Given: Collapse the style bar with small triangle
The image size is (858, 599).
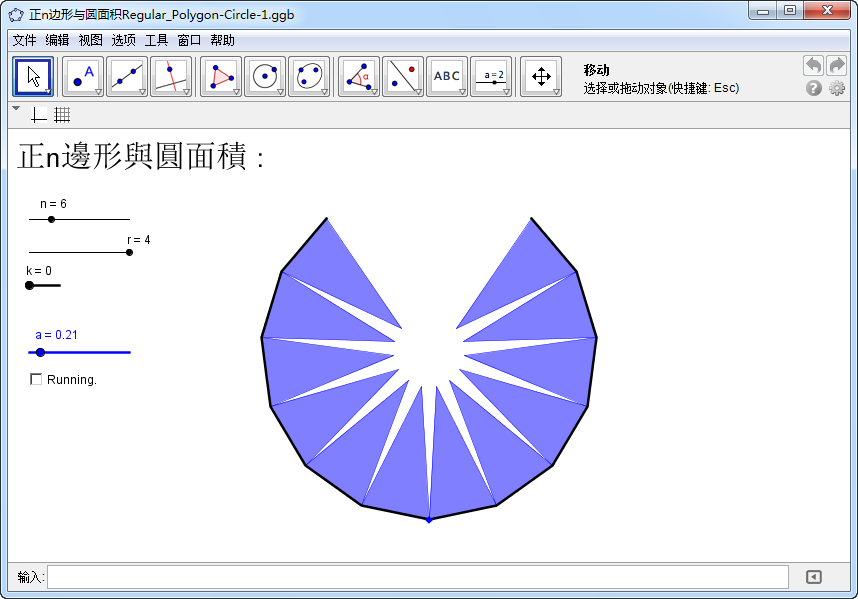Looking at the screenshot, I should 16,108.
